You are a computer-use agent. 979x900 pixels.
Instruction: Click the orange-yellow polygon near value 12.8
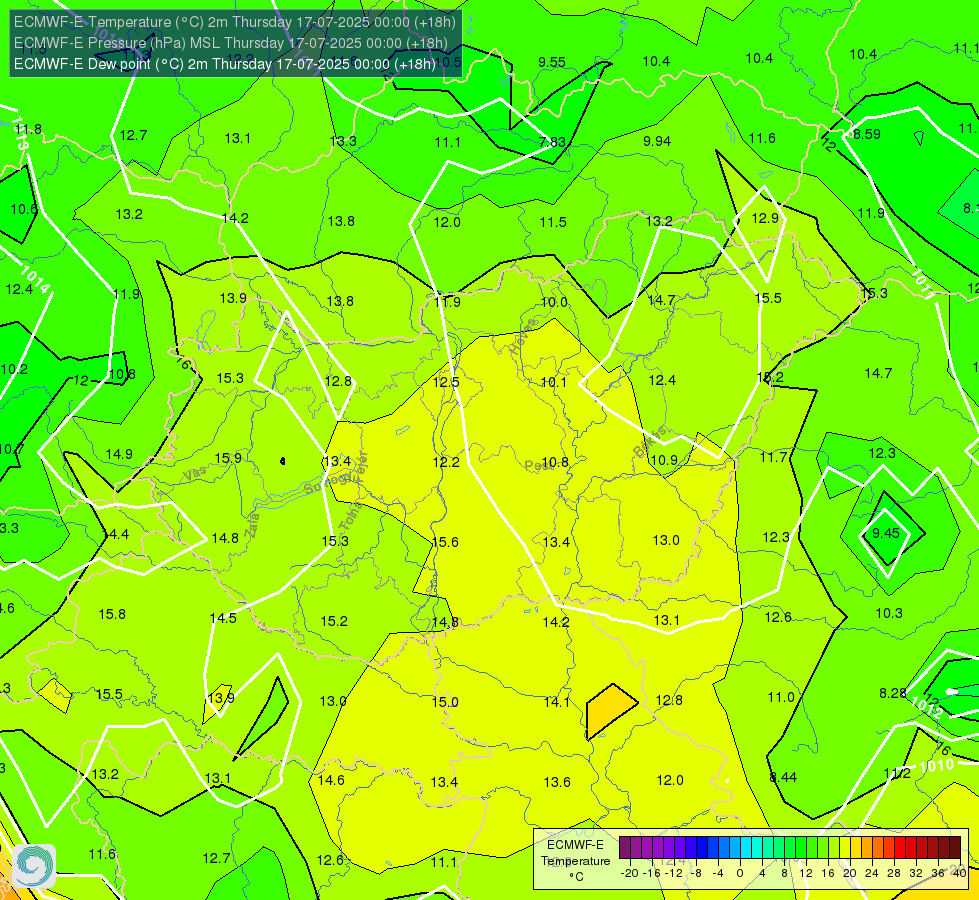tap(611, 711)
